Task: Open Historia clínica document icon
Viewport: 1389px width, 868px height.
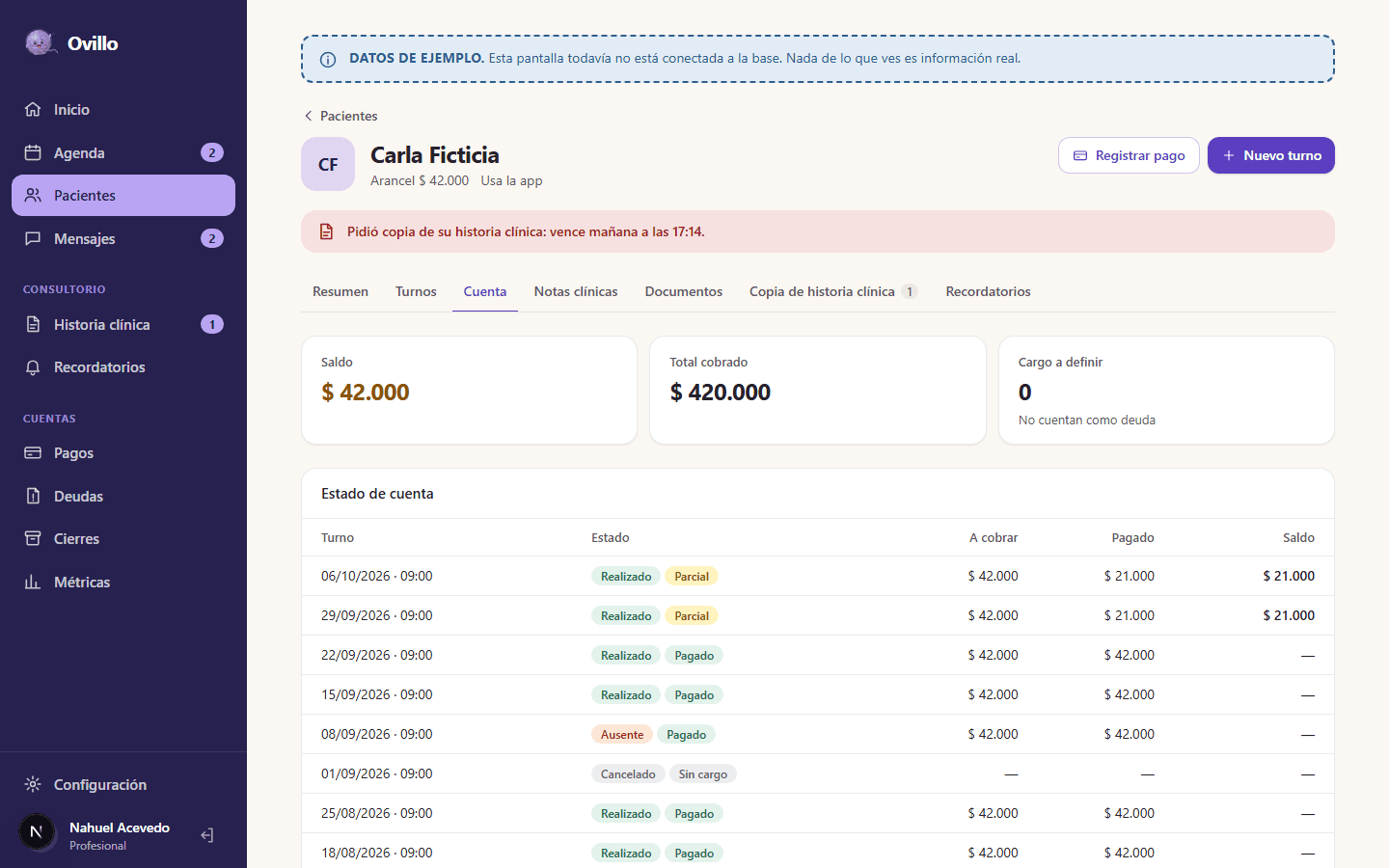Action: coord(33,324)
